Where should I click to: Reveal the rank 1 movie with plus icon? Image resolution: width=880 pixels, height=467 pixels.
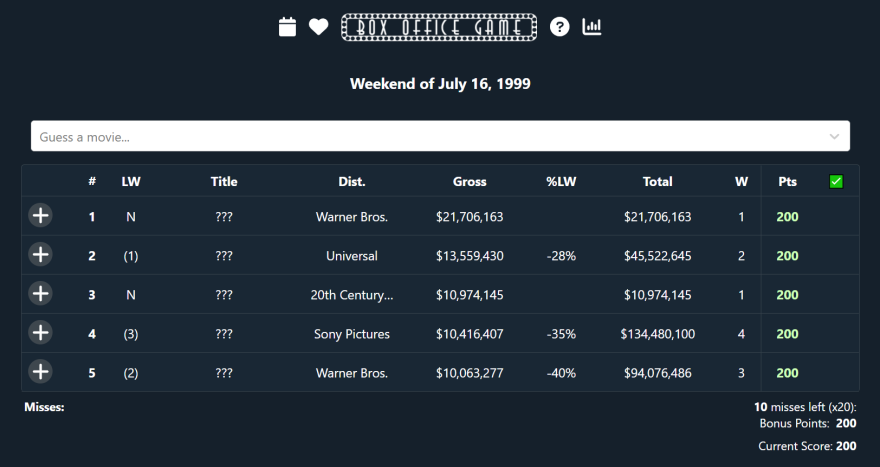[x=40, y=216]
